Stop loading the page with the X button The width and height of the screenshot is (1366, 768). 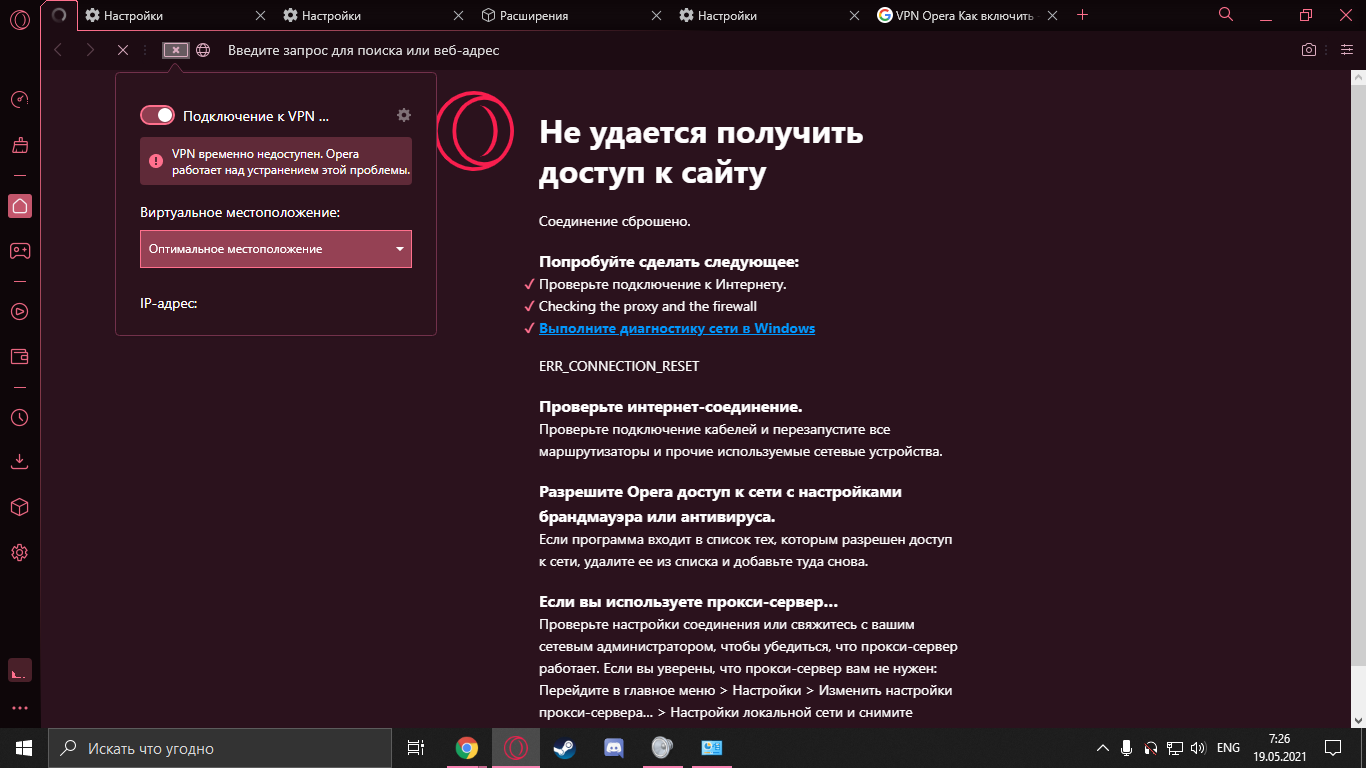coord(122,50)
